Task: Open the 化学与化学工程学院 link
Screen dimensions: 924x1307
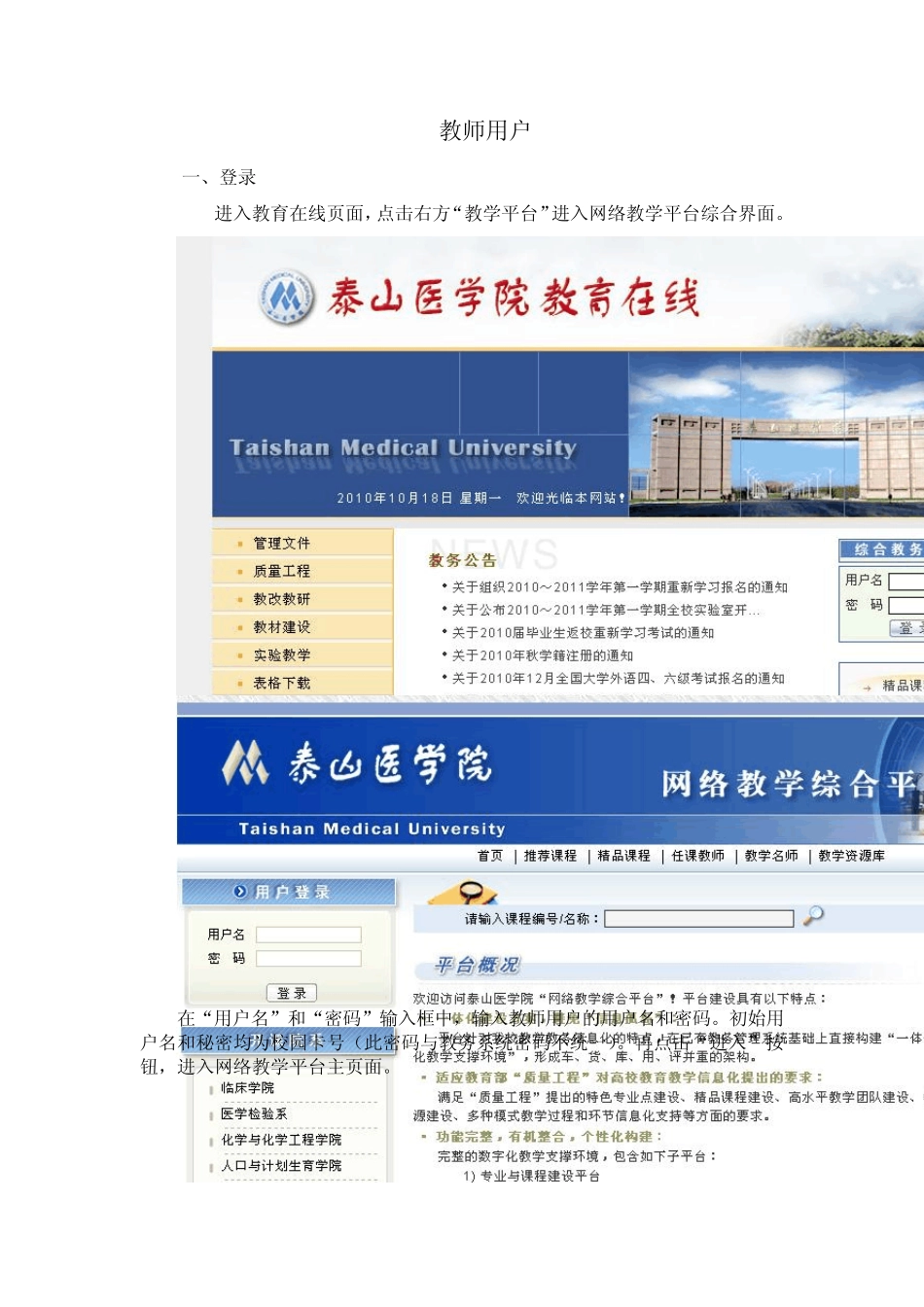Action: pyautogui.click(x=281, y=1139)
